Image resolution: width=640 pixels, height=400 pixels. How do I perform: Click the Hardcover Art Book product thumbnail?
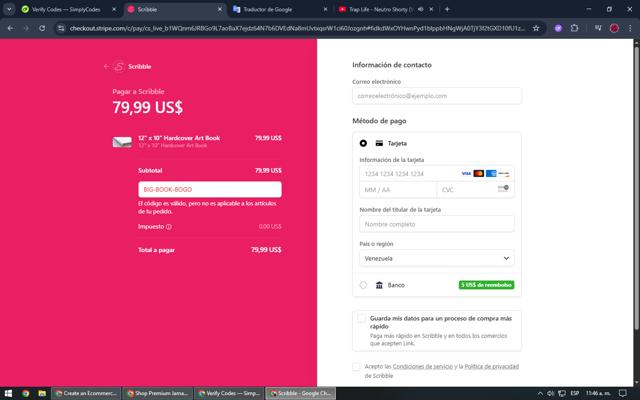[x=122, y=142]
